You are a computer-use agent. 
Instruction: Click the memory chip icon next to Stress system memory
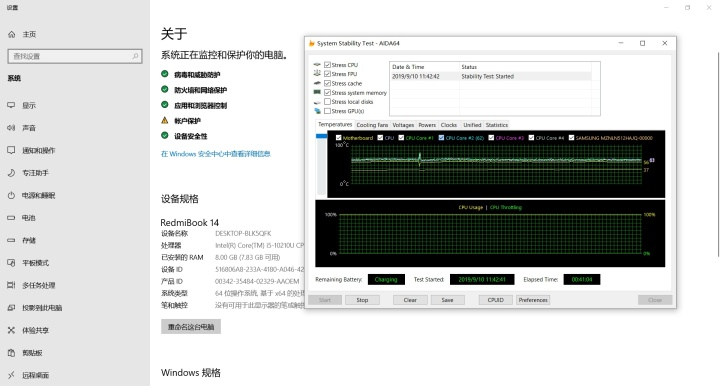(x=317, y=92)
